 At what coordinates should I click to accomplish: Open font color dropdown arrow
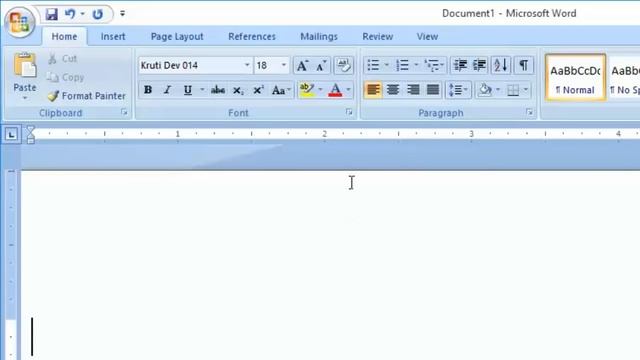coord(348,90)
